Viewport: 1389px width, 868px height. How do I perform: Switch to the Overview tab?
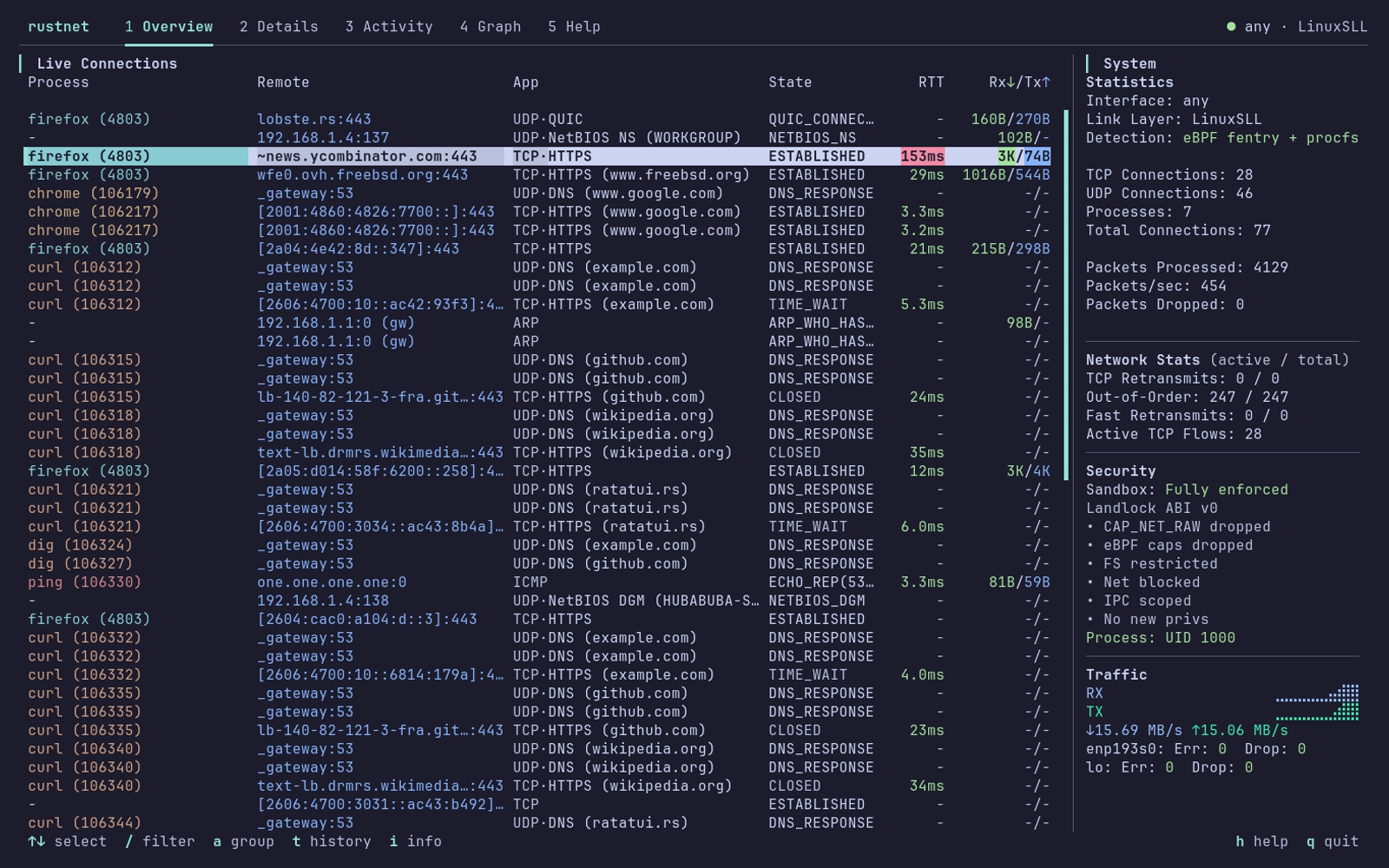(x=168, y=27)
